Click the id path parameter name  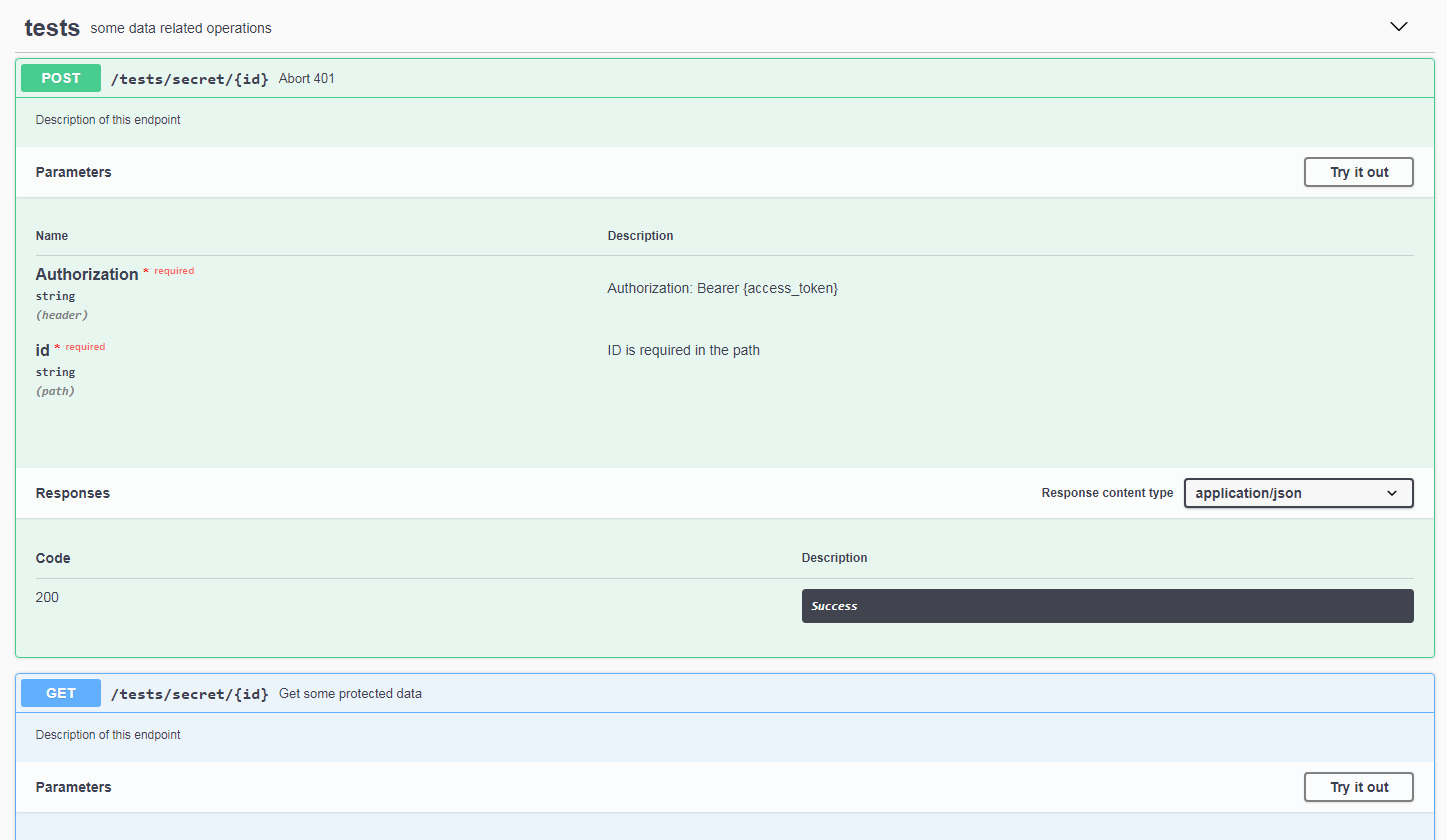click(x=43, y=349)
